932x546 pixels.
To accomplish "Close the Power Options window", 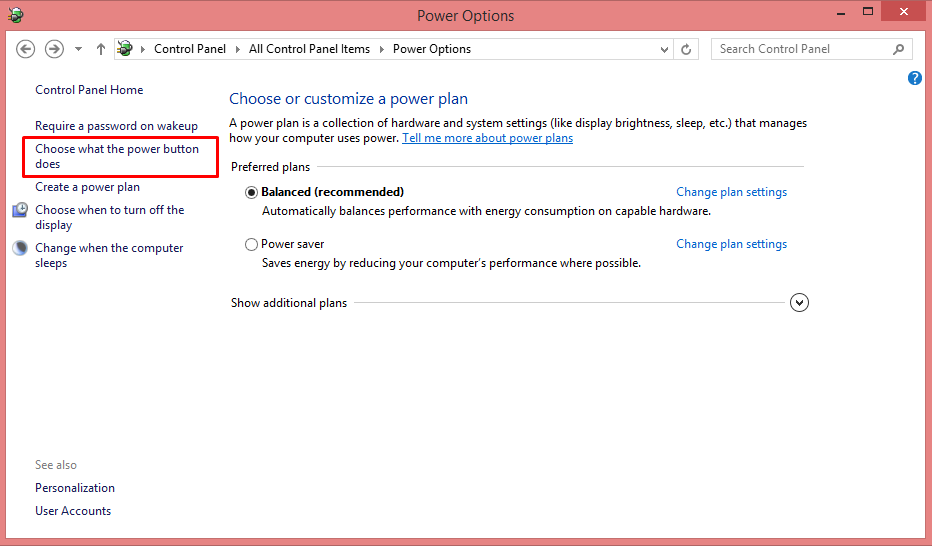I will click(x=904, y=11).
